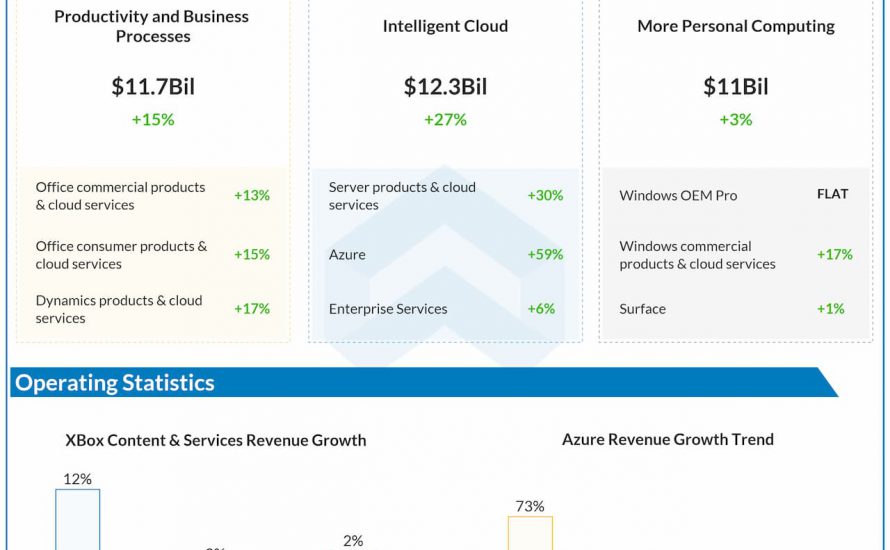This screenshot has height=550, width=890.
Task: Click the FLAT indicator for Windows OEM
Action: pyautogui.click(x=832, y=195)
